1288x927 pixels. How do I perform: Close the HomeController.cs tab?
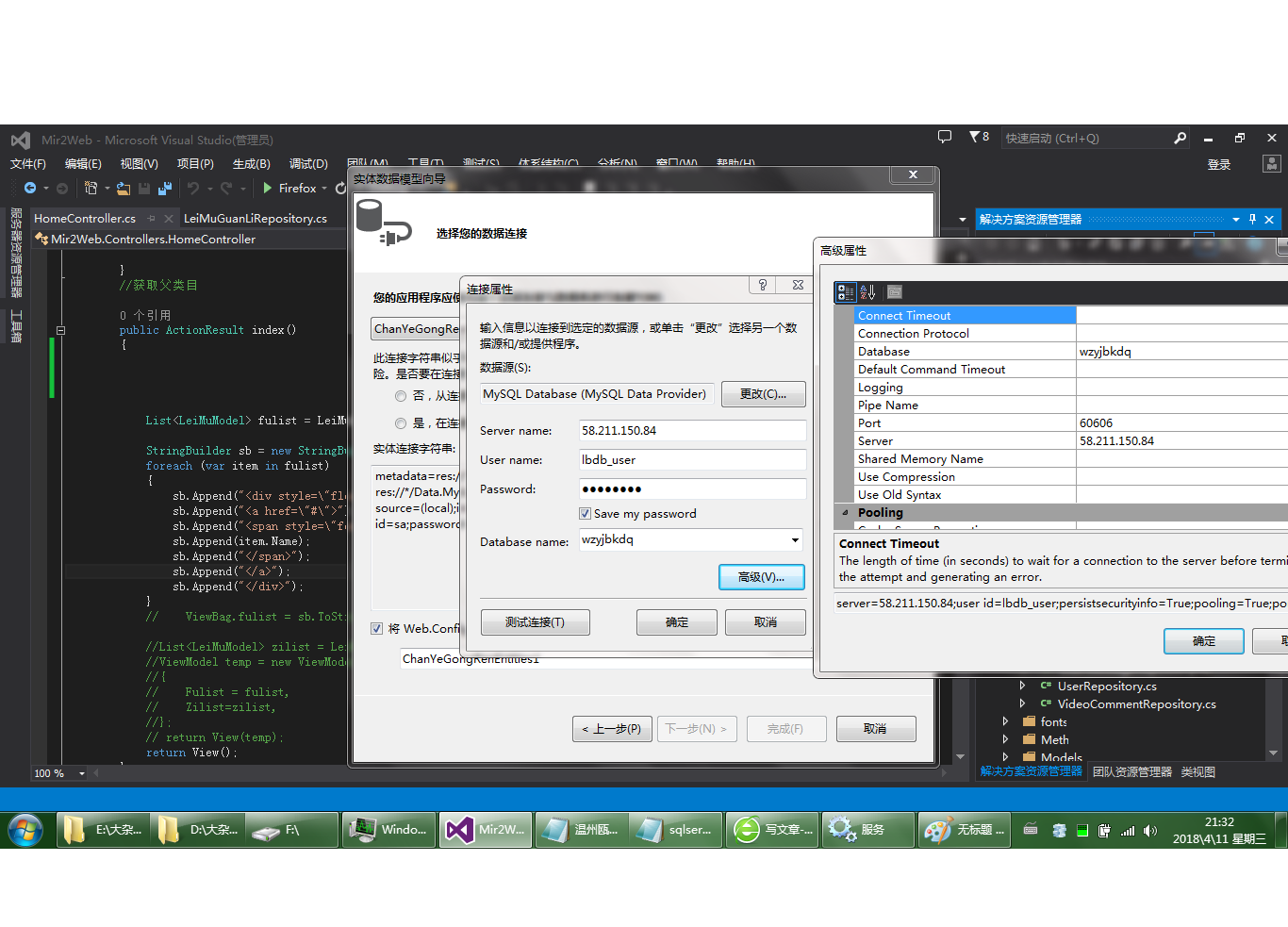tap(169, 219)
